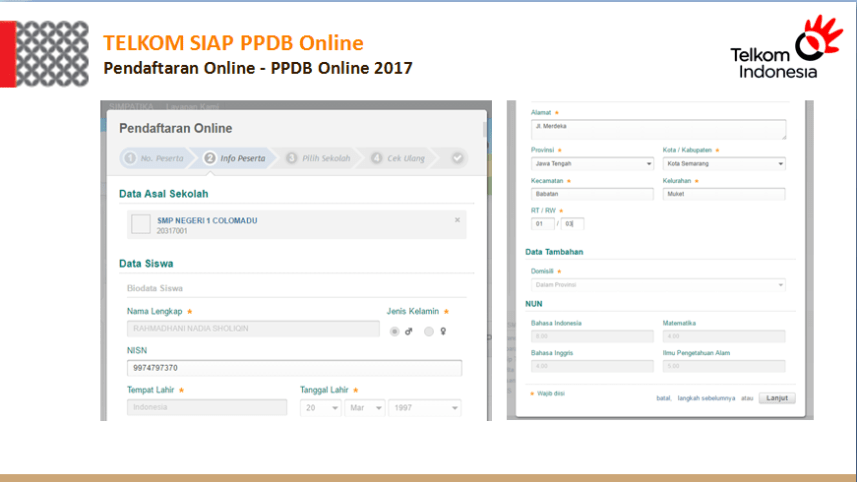
Task: Open the birth year dropdown showing 1997
Action: pyautogui.click(x=425, y=408)
